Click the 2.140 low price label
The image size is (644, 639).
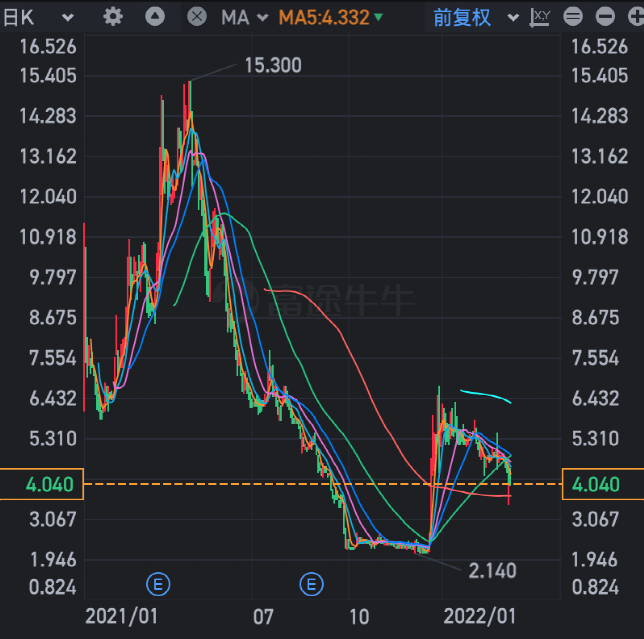pyautogui.click(x=491, y=570)
